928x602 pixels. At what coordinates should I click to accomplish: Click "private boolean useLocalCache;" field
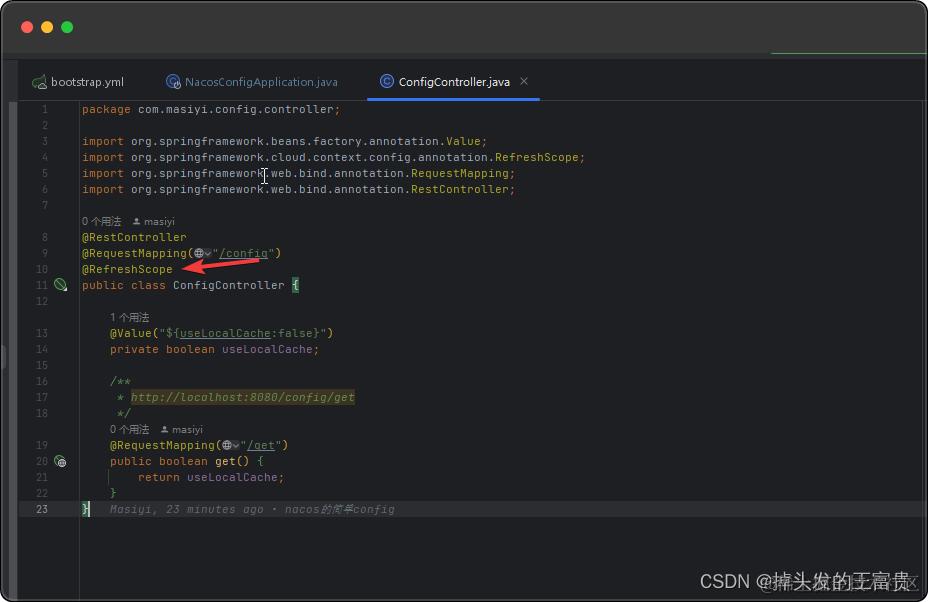214,349
